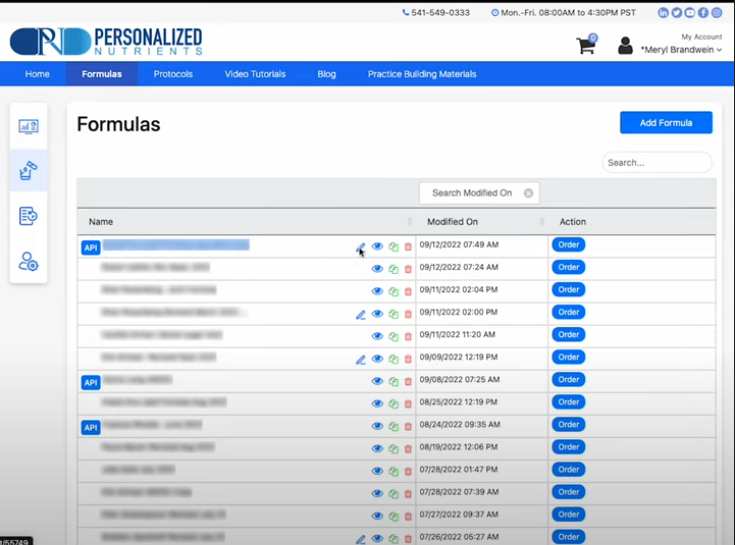Open the protocols document icon in sidebar
This screenshot has height=545, width=735.
28,216
